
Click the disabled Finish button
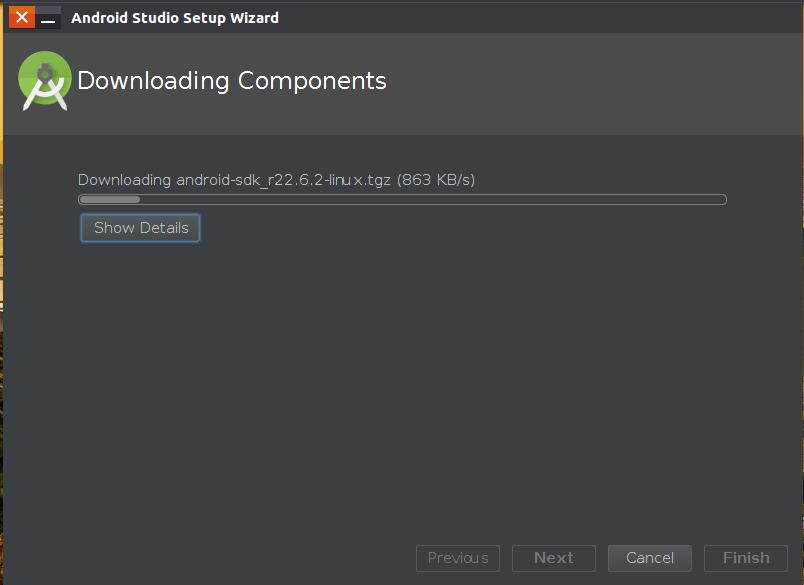pos(746,558)
